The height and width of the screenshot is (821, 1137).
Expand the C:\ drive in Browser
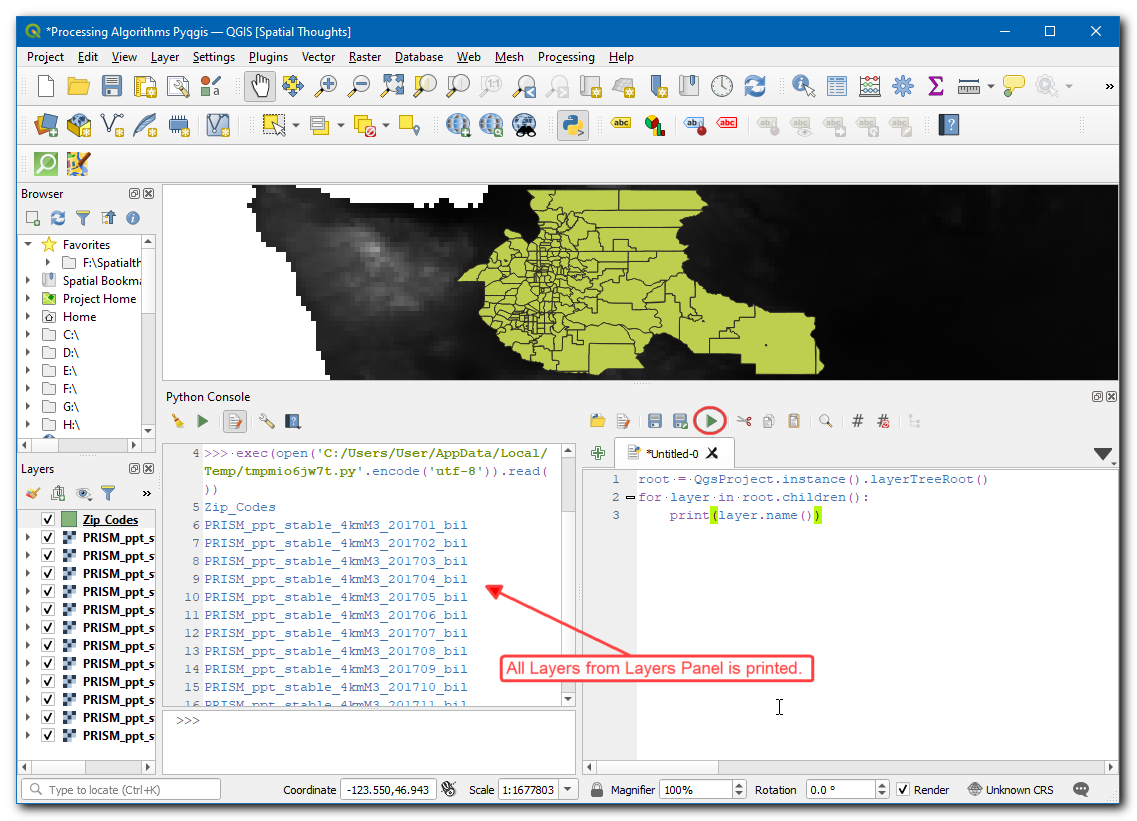click(28, 335)
